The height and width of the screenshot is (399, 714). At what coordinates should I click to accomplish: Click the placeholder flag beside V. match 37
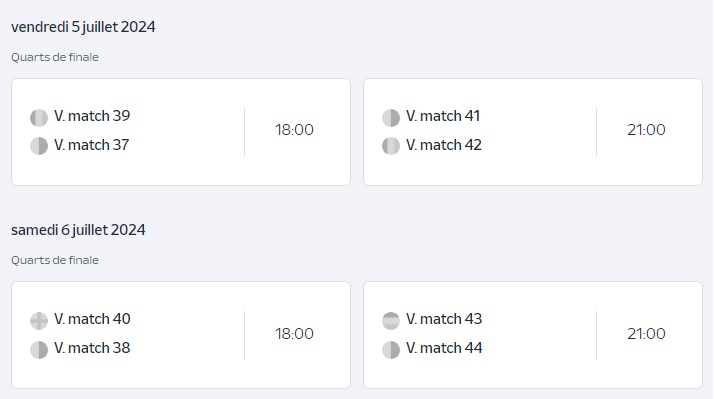(x=39, y=146)
